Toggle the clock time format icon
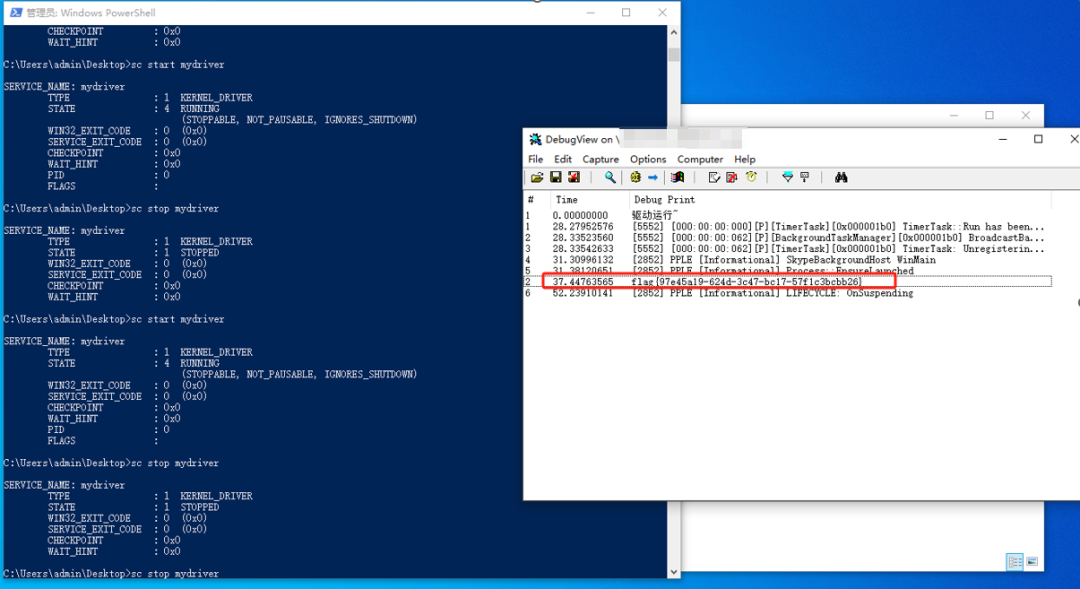This screenshot has width=1080, height=589. 751,178
